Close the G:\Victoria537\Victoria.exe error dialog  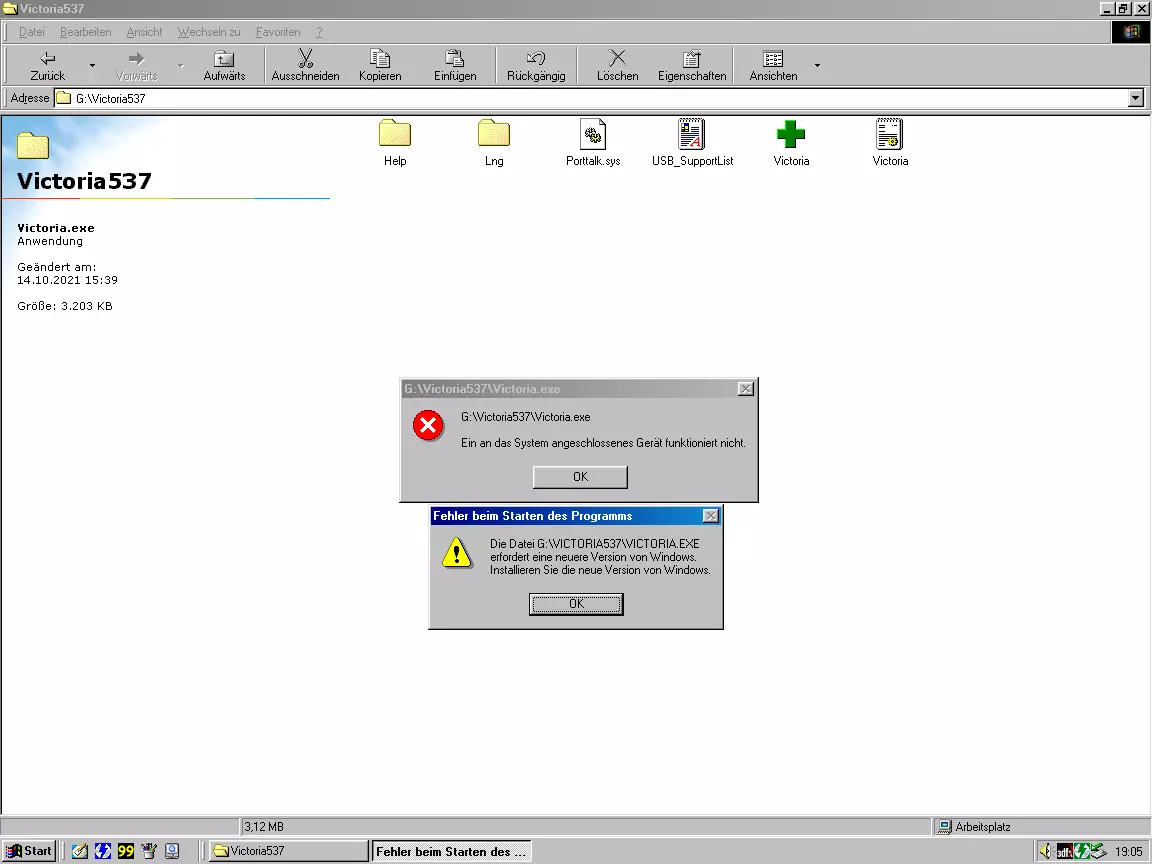(746, 389)
